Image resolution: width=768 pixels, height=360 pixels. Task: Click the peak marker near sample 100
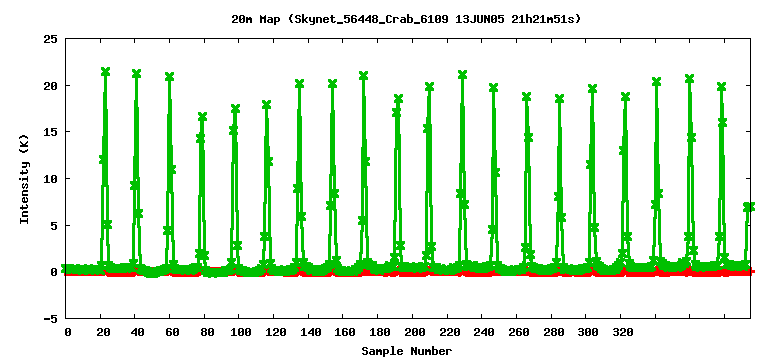click(x=236, y=109)
